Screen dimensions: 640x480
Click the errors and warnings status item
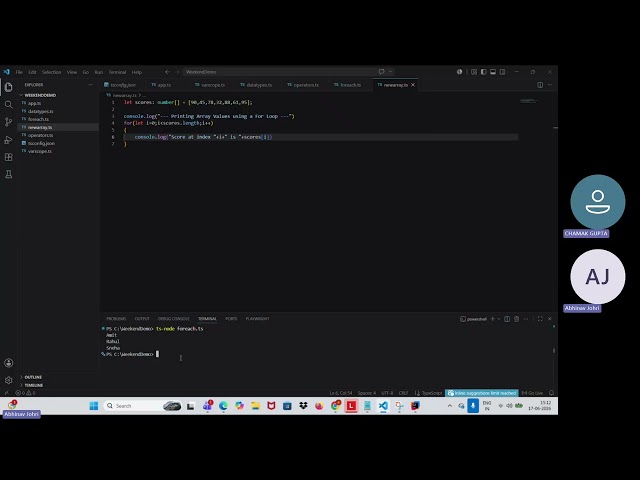tap(25, 393)
